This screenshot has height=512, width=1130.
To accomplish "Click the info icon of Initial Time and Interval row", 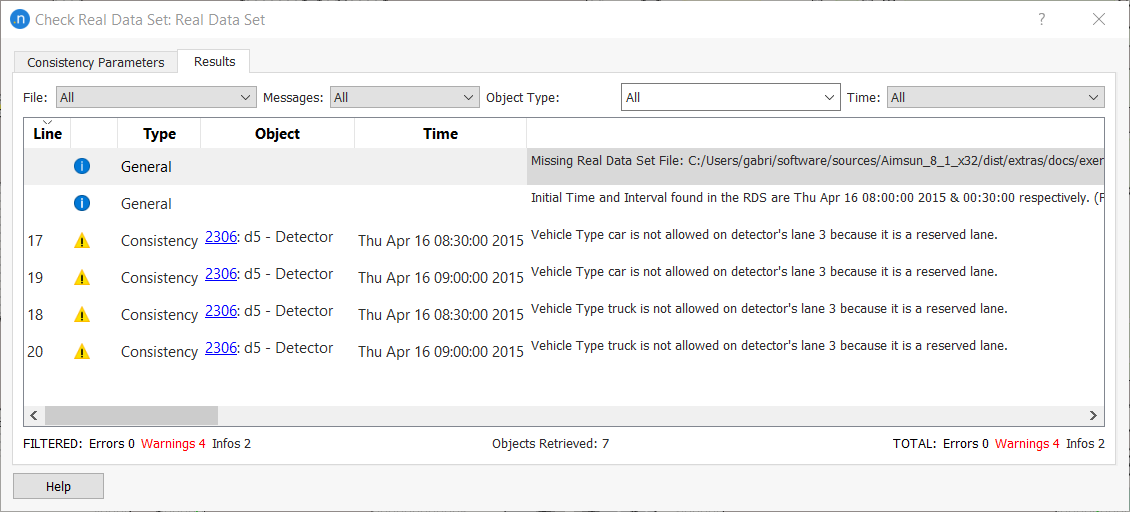I will 82,203.
